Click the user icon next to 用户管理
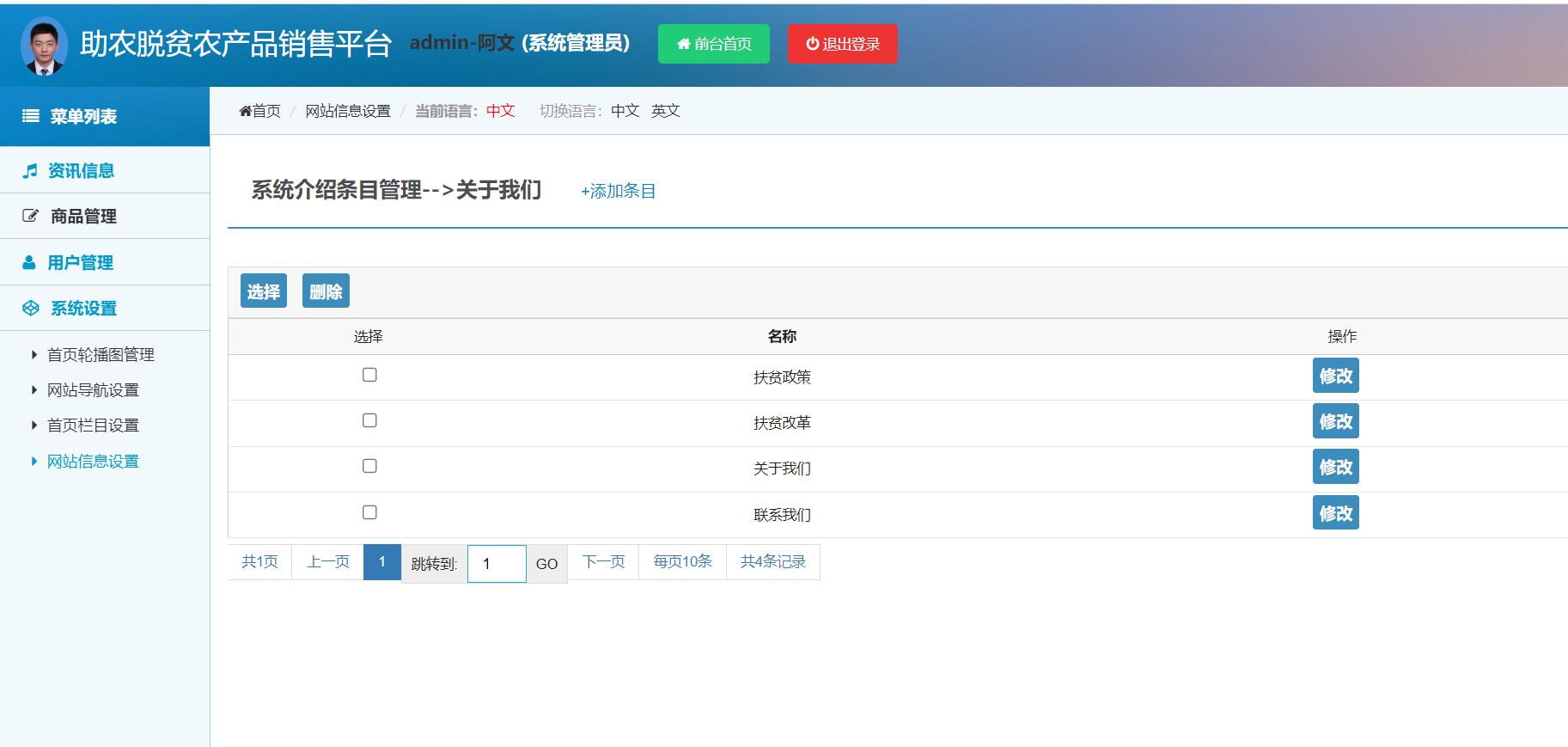Image resolution: width=1568 pixels, height=747 pixels. pyautogui.click(x=29, y=262)
